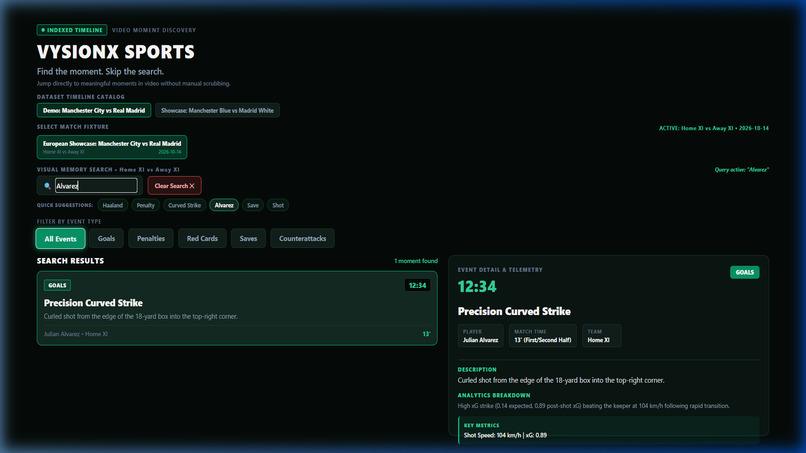806x453 pixels.
Task: Select Demo: Manchester City vs Real Madrid dataset
Action: pos(94,111)
